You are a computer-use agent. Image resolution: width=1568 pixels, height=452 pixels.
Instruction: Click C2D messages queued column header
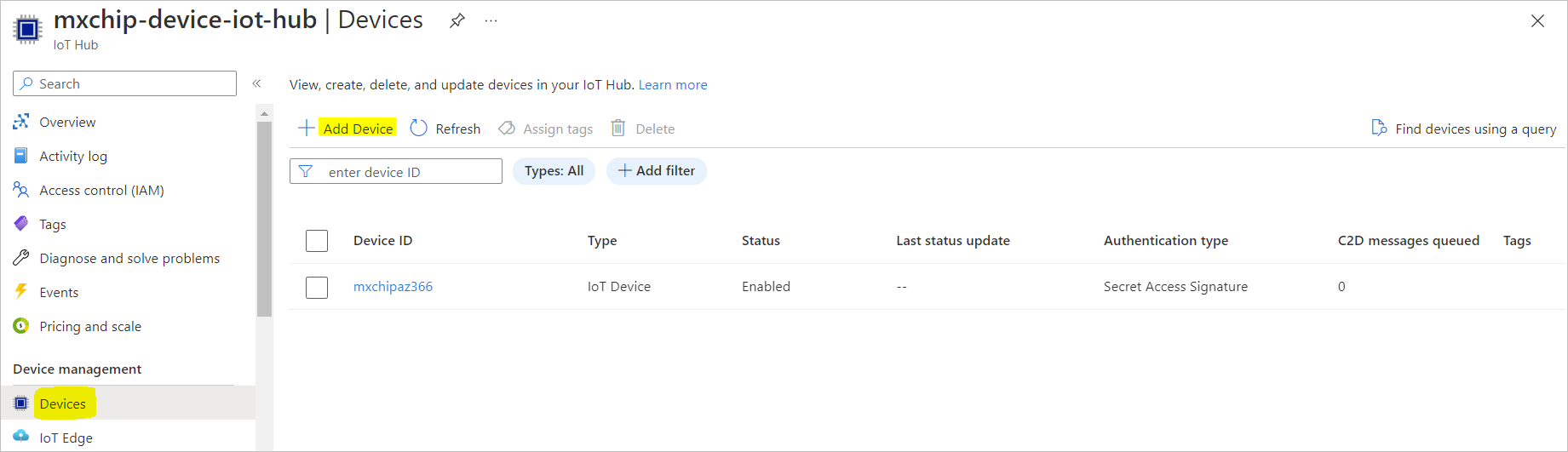(1409, 241)
